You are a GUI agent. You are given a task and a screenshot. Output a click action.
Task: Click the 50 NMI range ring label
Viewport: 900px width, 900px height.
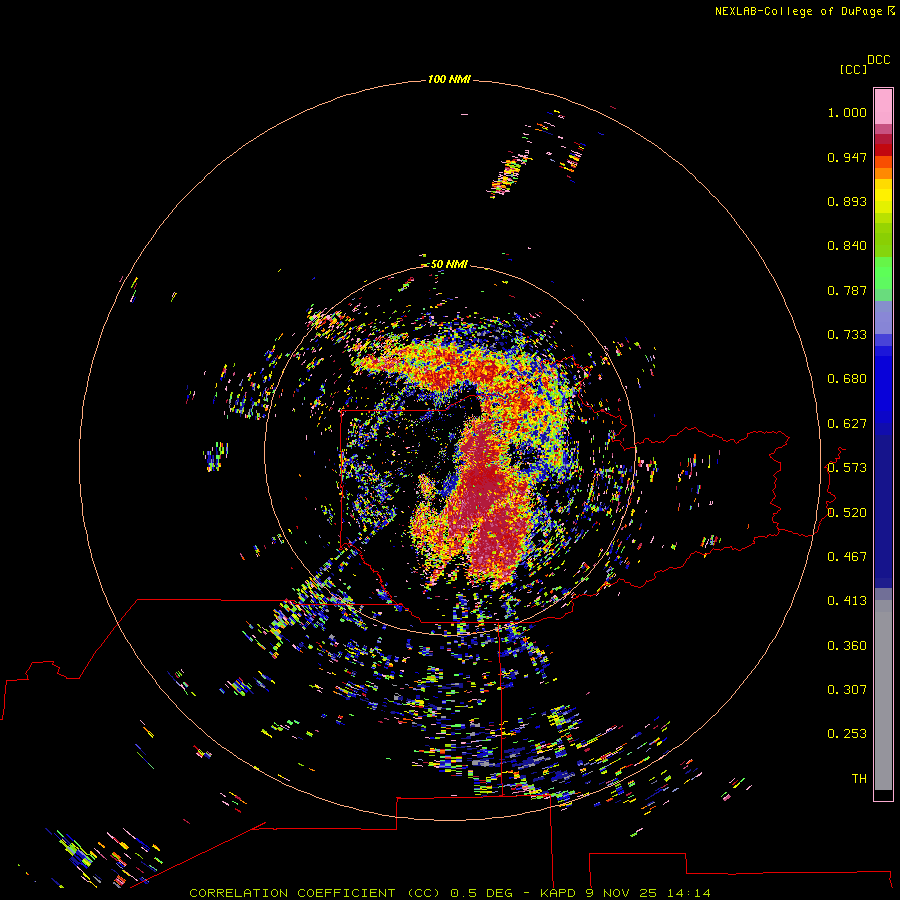pos(449,264)
